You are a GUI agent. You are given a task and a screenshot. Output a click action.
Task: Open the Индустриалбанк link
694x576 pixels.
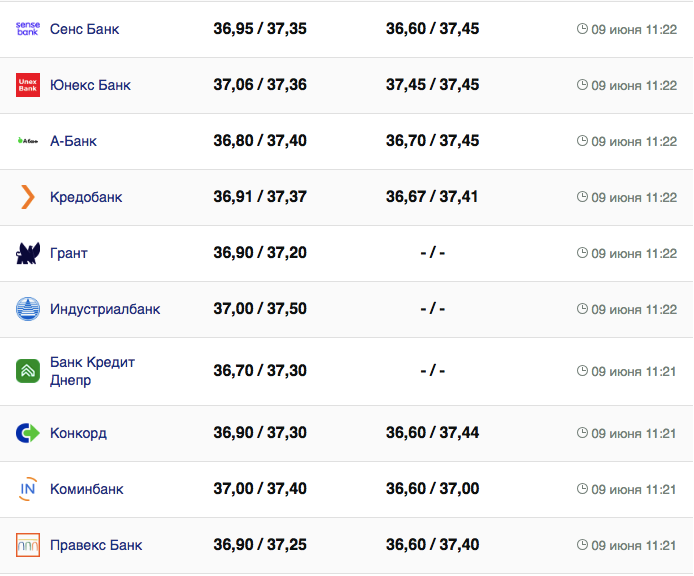tap(105, 309)
